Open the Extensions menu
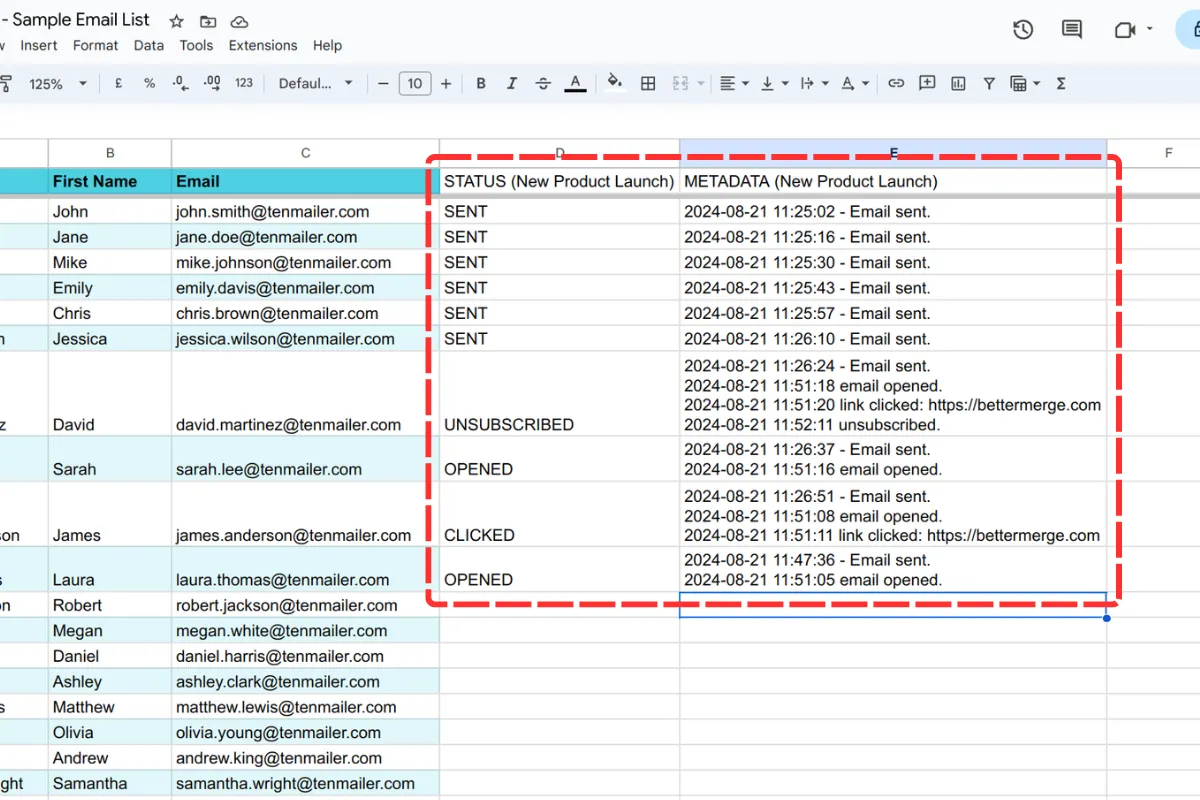 pyautogui.click(x=262, y=45)
